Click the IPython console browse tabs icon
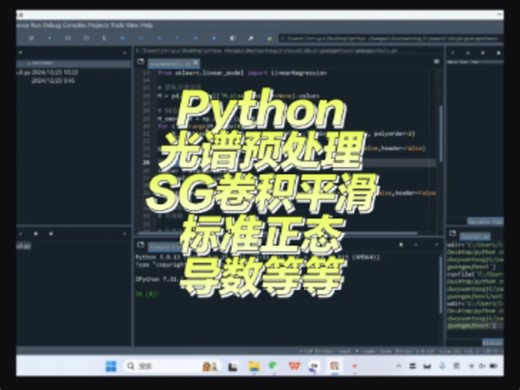 (x=140, y=245)
